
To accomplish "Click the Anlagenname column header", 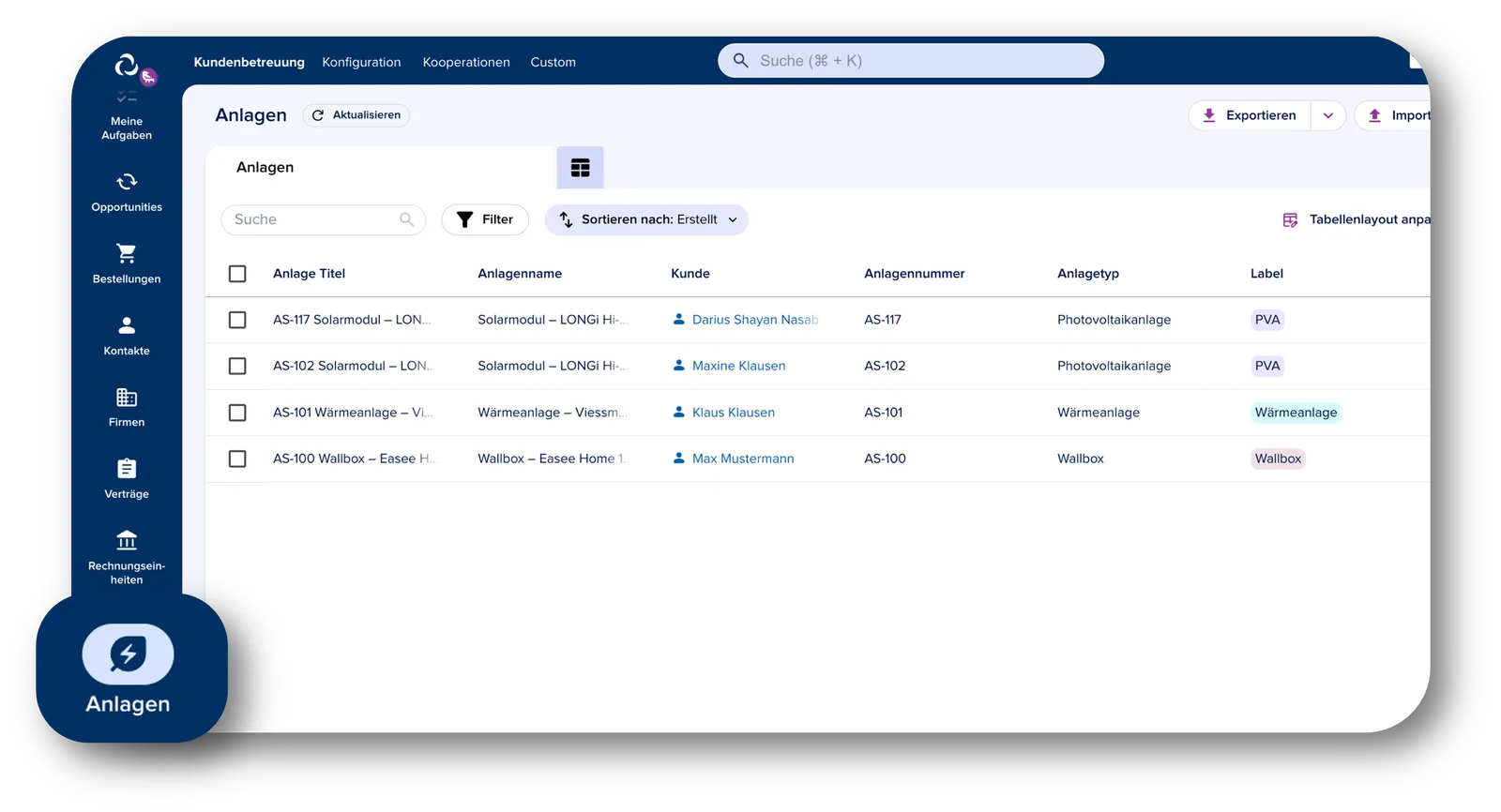I will [520, 274].
